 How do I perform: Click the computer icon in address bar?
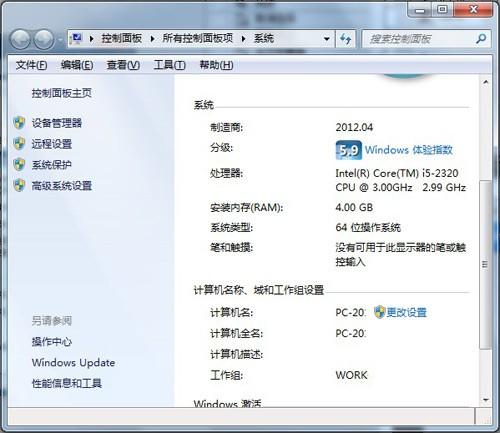pos(77,39)
